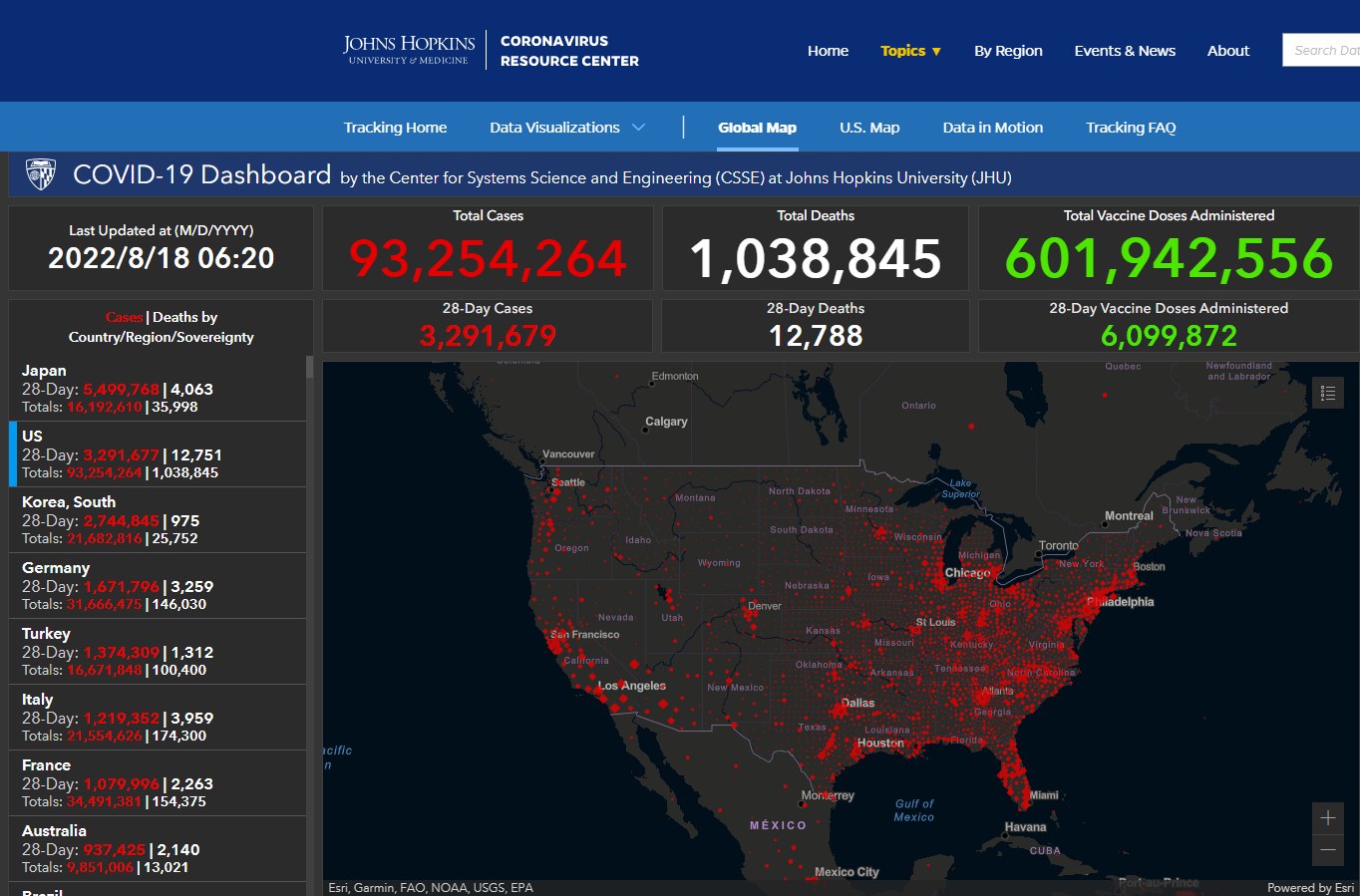The width and height of the screenshot is (1360, 896).
Task: Open the Data in Motion tab
Action: (992, 128)
